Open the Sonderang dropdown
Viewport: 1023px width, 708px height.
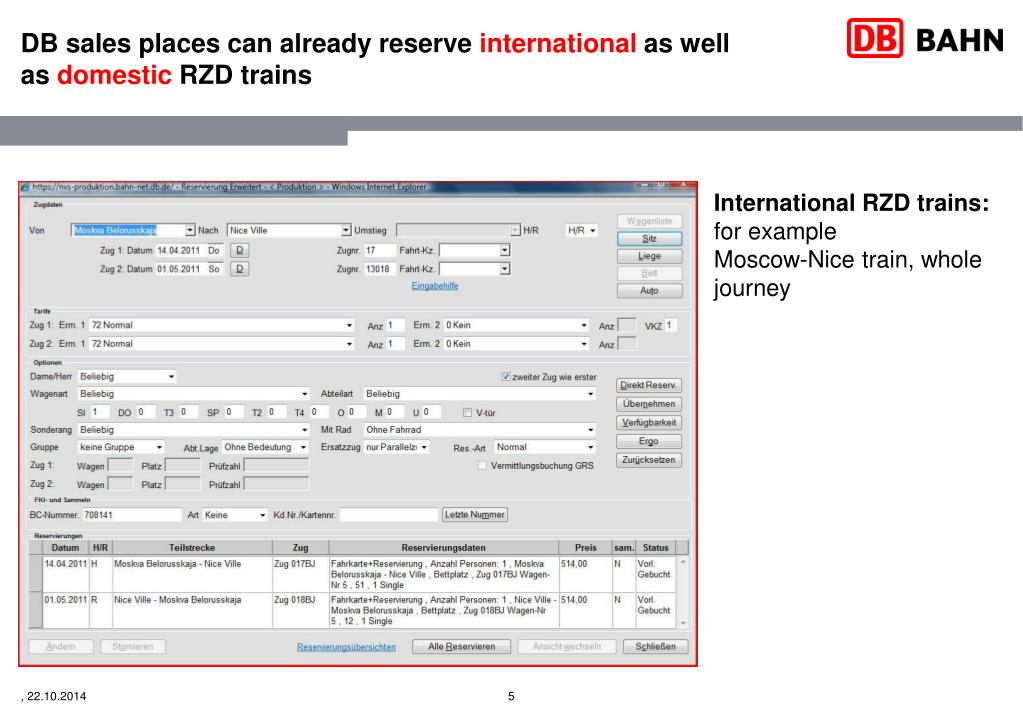click(x=304, y=430)
